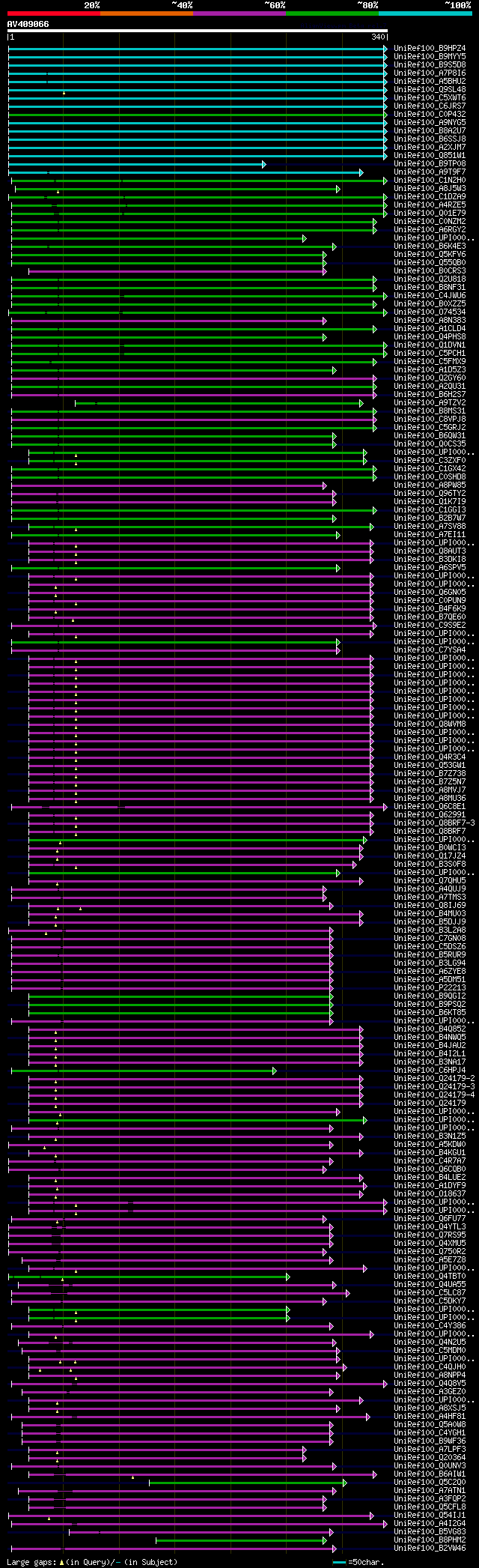This screenshot has width=479, height=1568.
Task: Select the UniRef100_A4QUJ9 label
Action: (x=430, y=889)
